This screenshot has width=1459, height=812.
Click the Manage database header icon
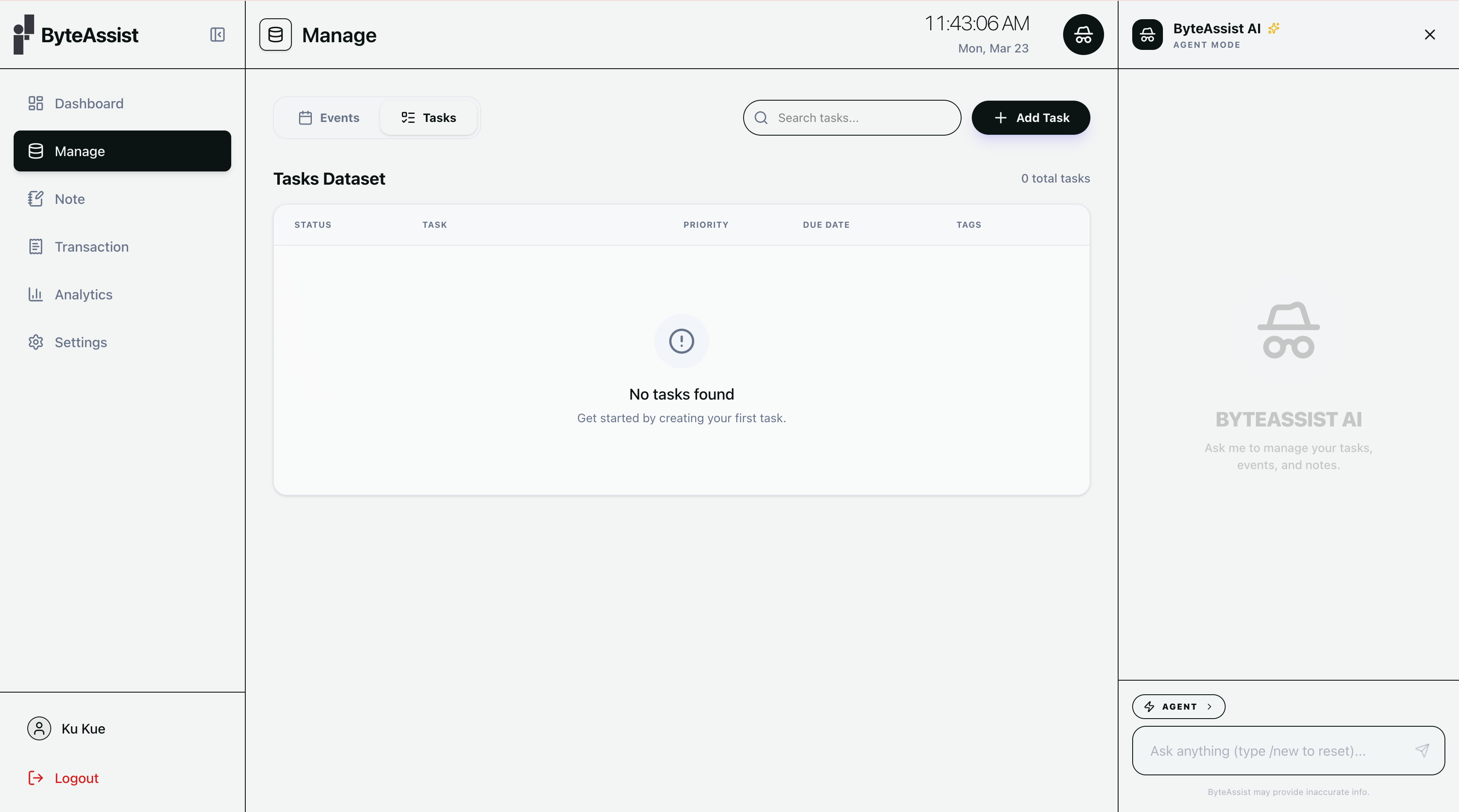(275, 35)
